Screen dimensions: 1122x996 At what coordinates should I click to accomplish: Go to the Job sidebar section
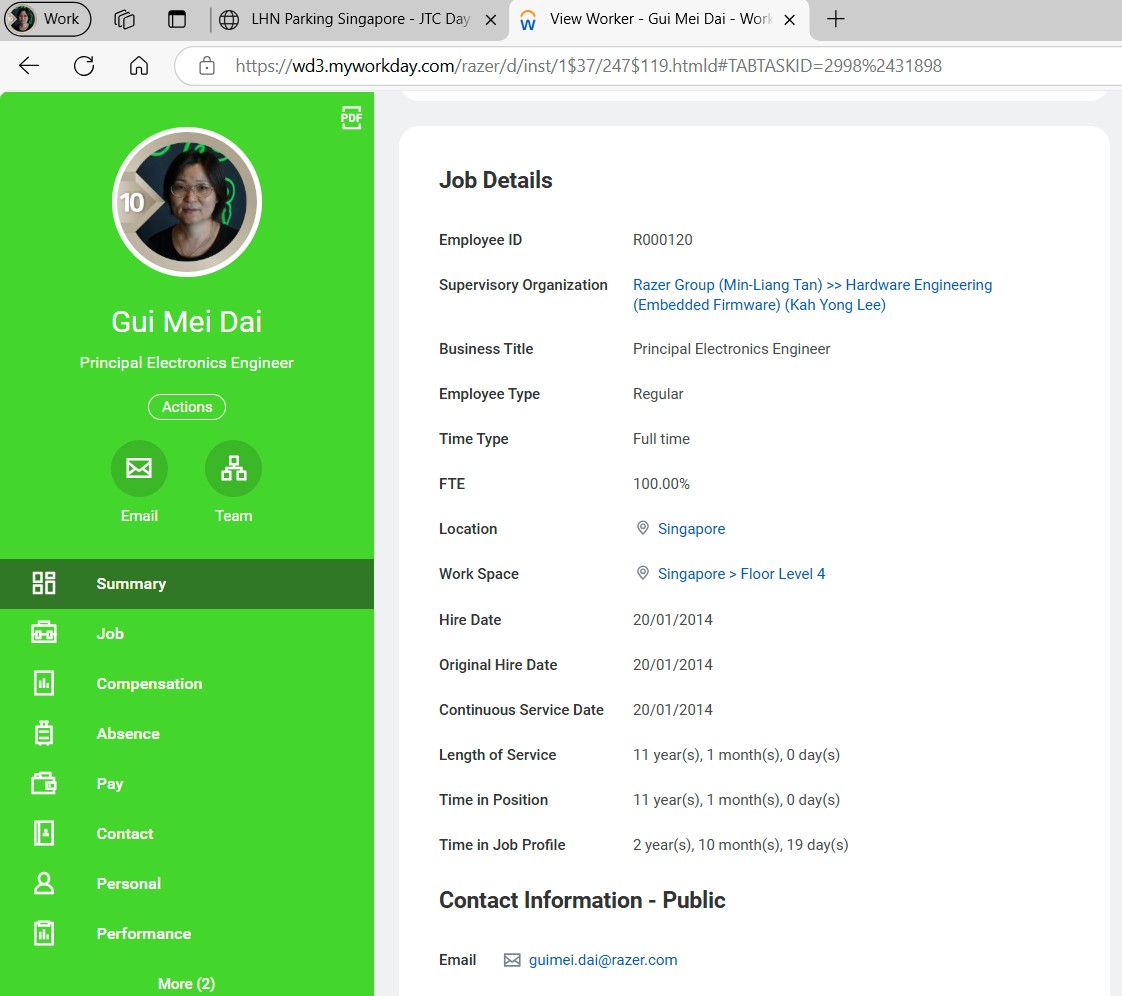187,634
